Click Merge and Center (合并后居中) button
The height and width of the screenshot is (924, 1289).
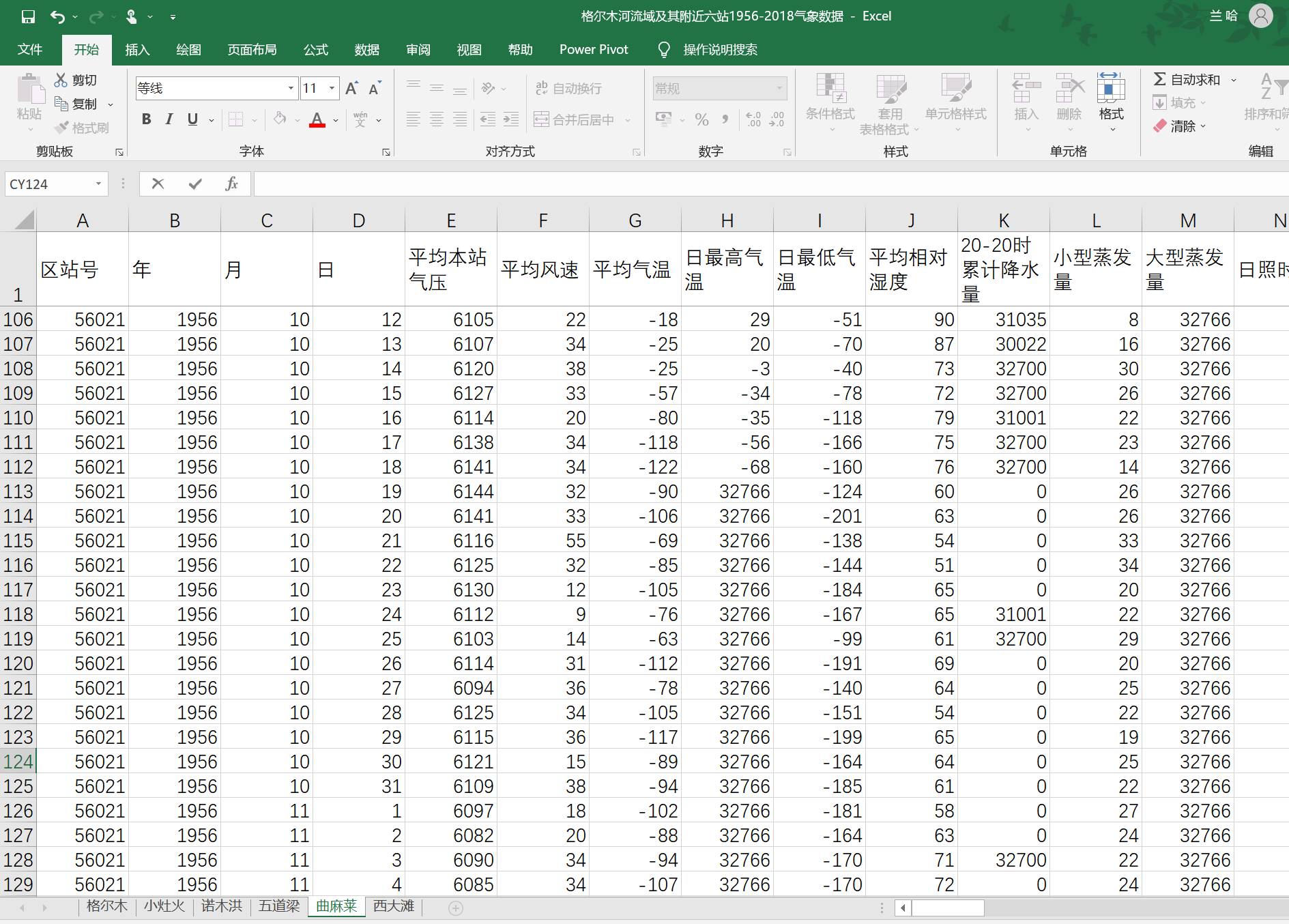(575, 120)
